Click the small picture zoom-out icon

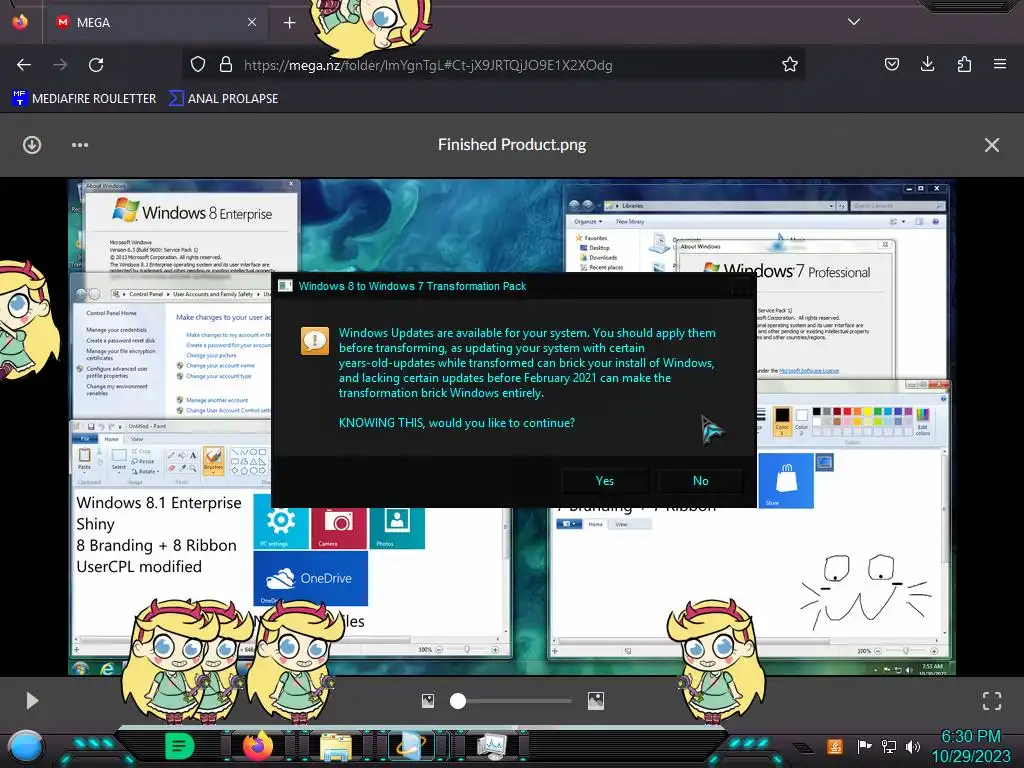coord(428,701)
